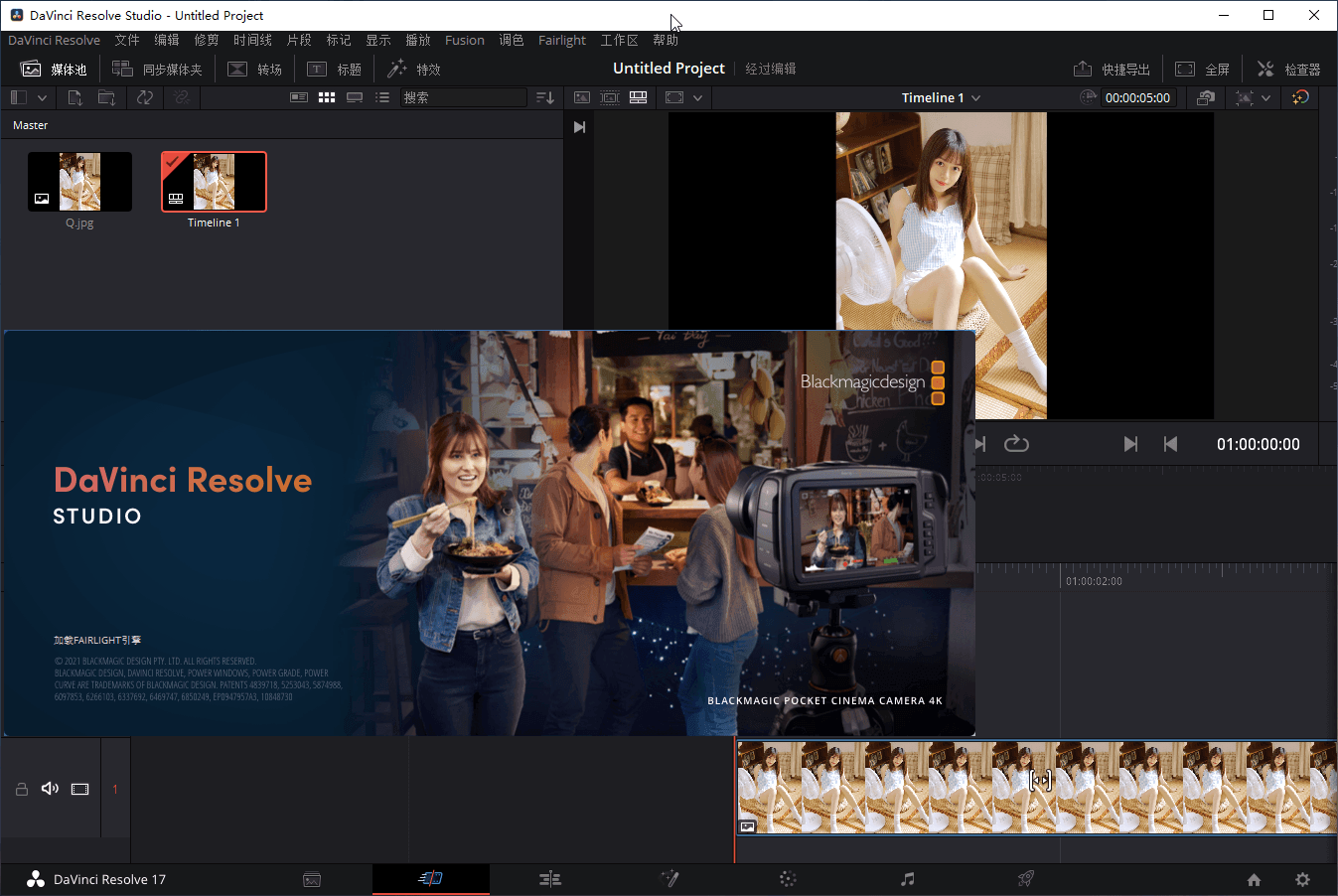Open the Media Pool (媒体池) panel

[x=54, y=69]
